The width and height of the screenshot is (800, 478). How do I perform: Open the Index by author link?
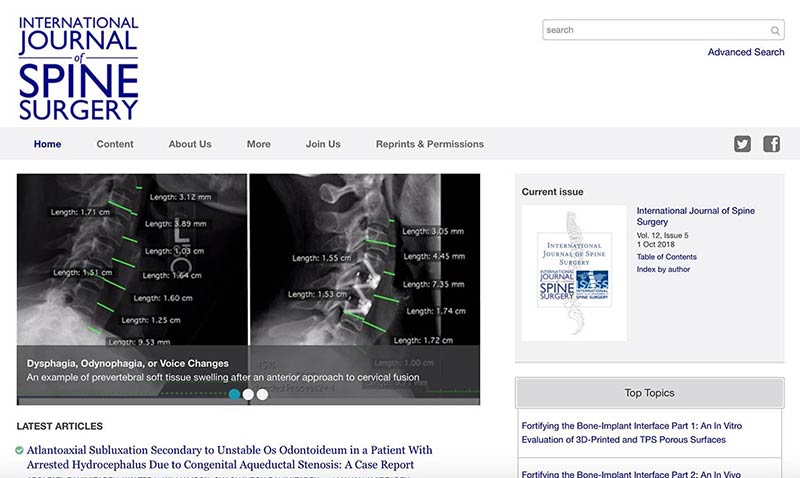663,269
